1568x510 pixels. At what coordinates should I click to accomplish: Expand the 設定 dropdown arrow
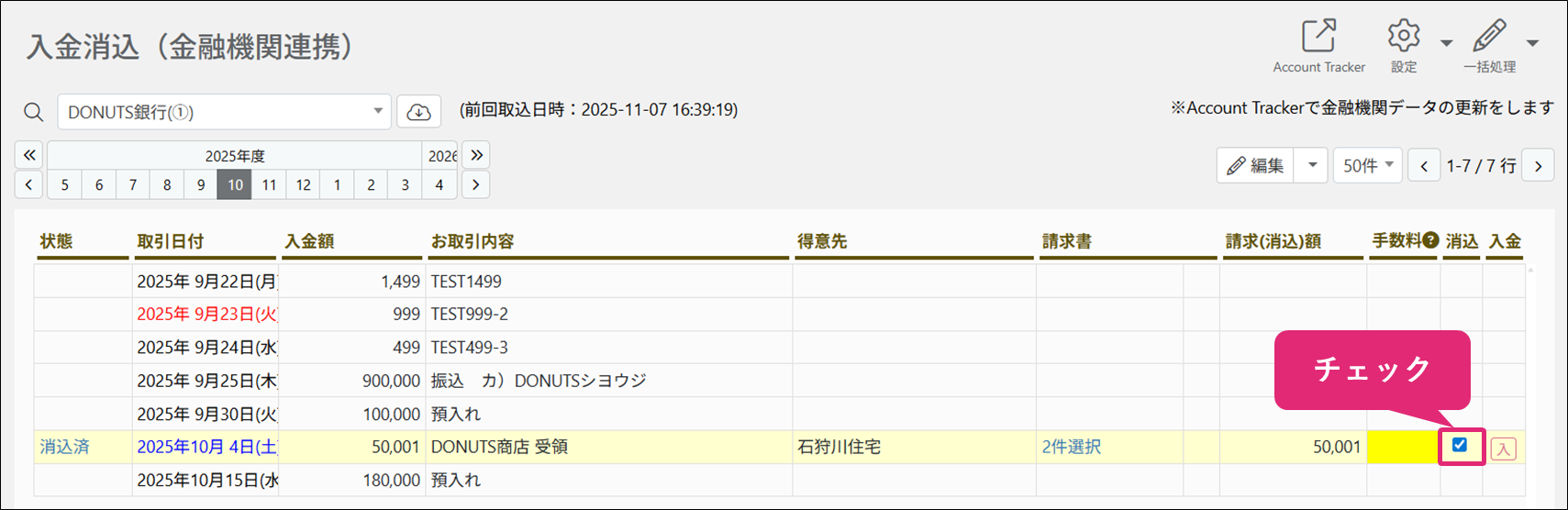point(1447,43)
